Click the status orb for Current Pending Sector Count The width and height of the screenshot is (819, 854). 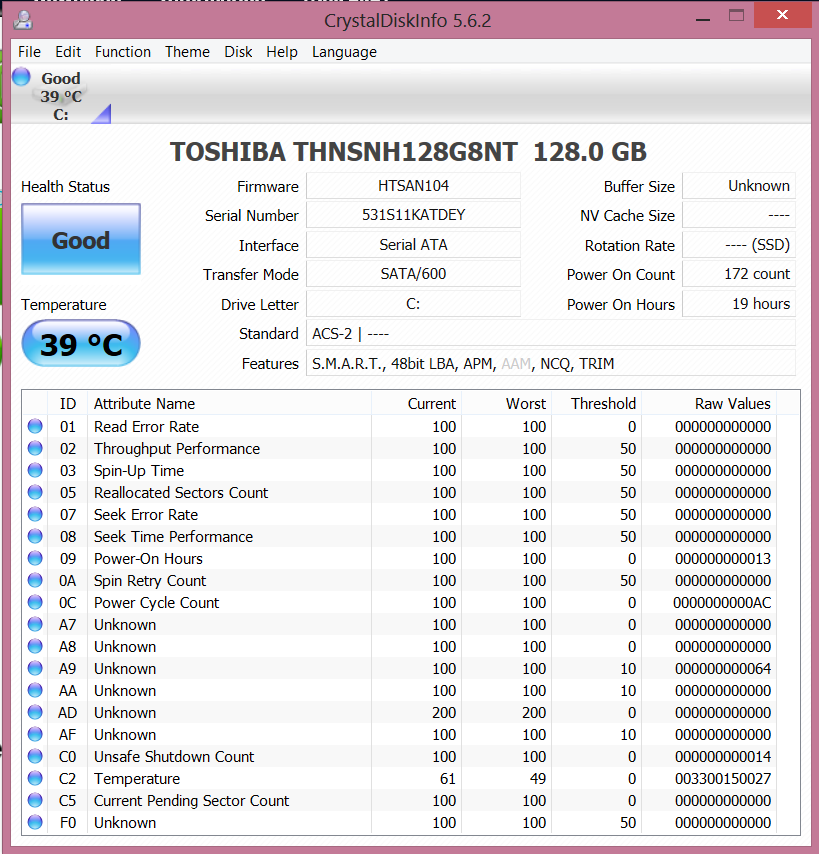click(35, 801)
